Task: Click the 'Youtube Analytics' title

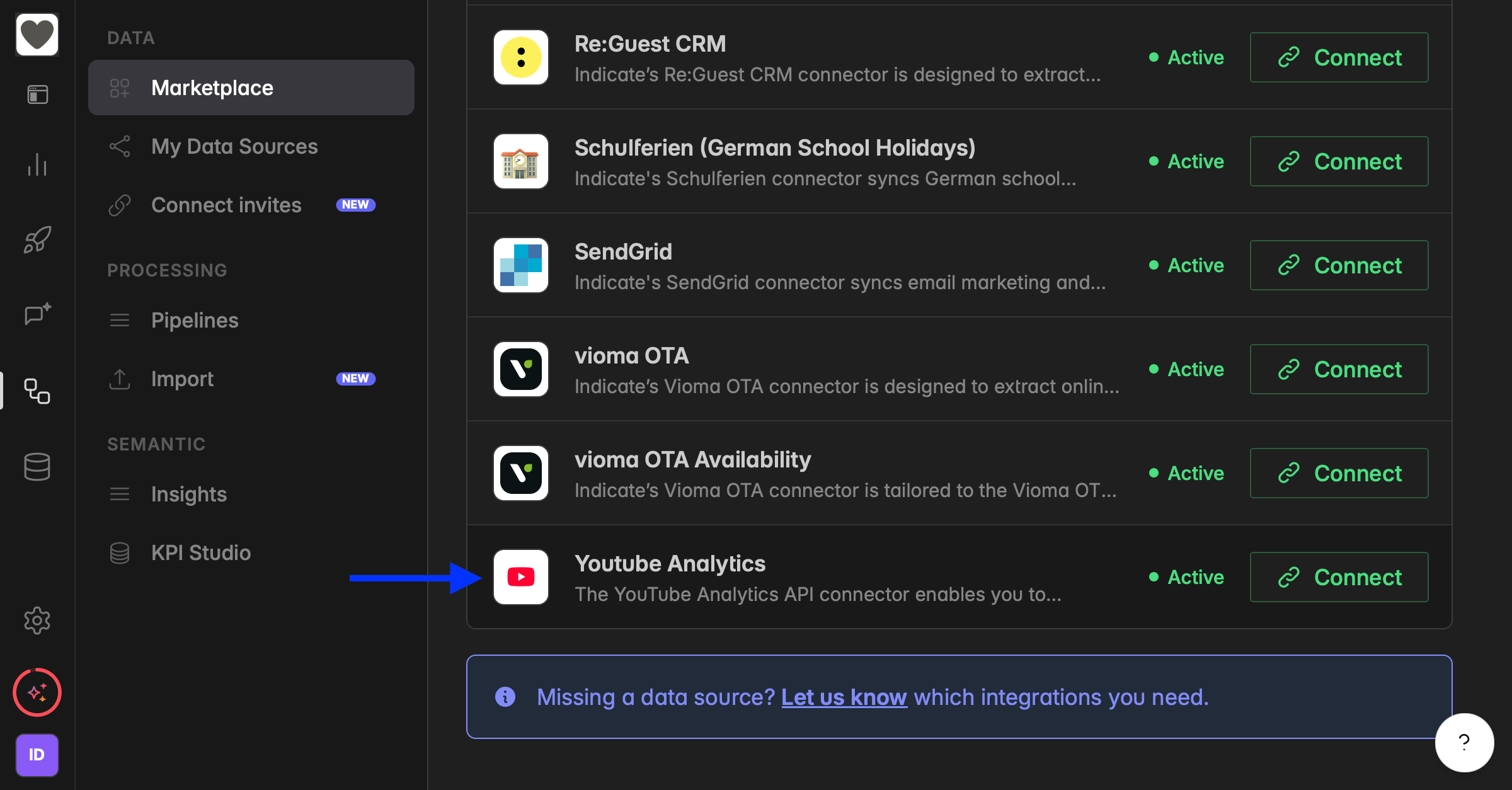Action: (x=670, y=564)
